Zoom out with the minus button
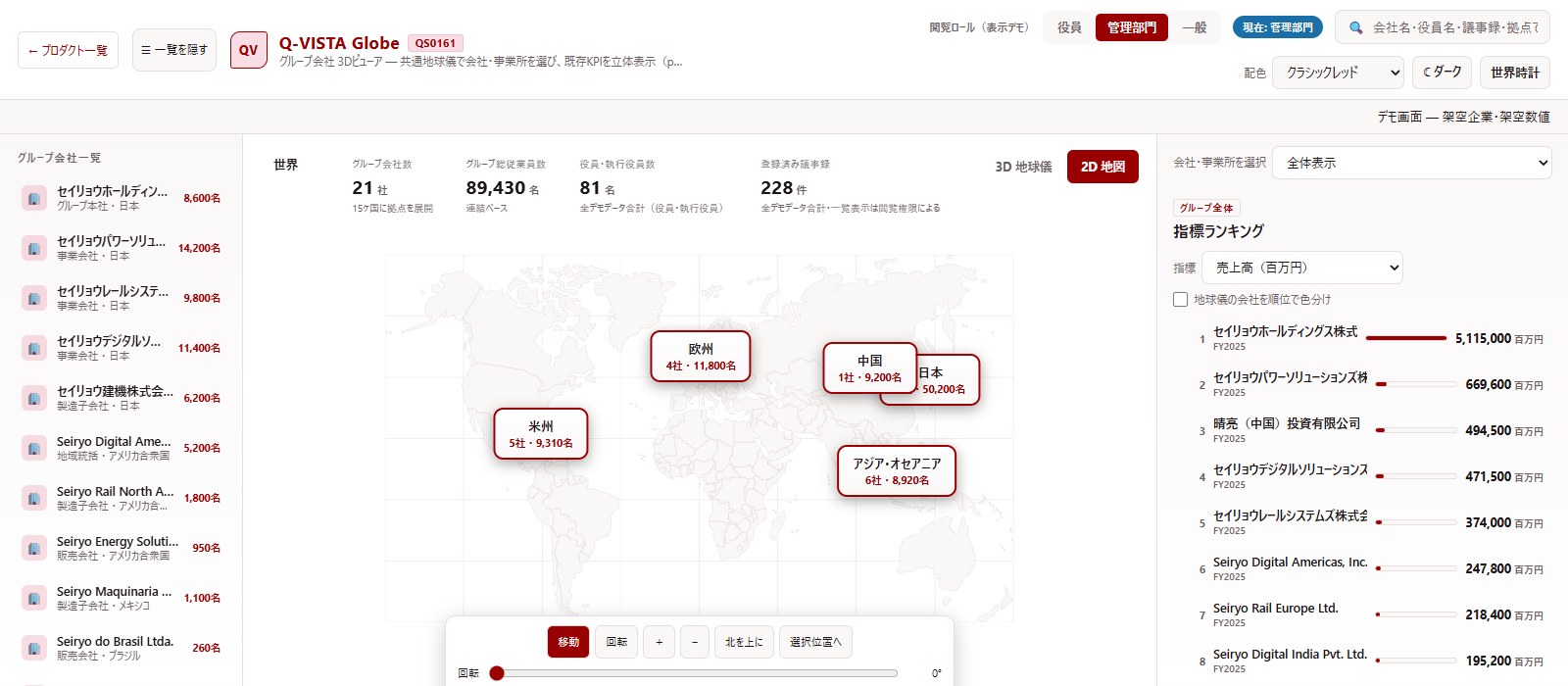This screenshot has height=686, width=1568. [x=695, y=642]
